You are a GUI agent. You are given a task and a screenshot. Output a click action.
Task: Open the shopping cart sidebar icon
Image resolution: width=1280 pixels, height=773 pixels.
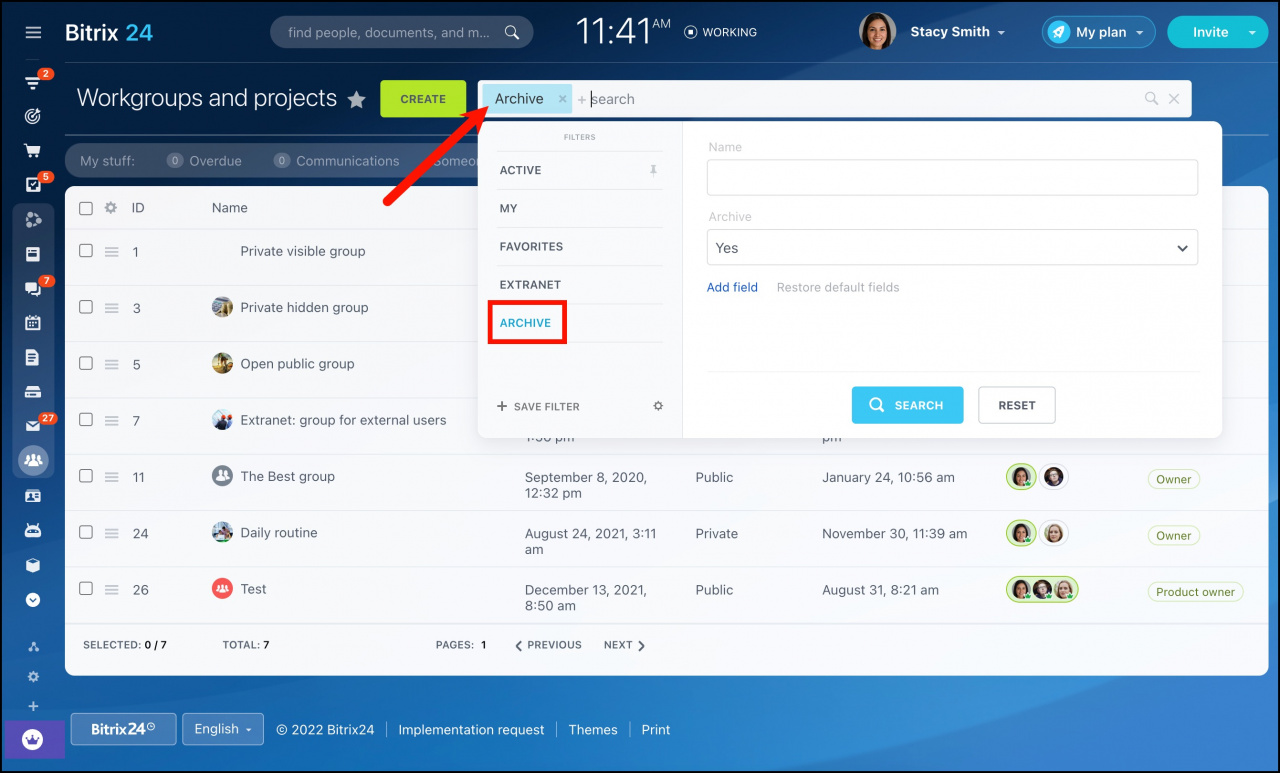pos(33,151)
